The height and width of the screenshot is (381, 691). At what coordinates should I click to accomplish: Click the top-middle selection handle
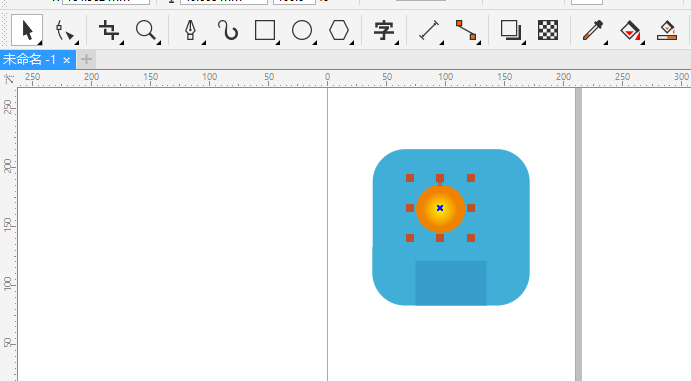440,178
